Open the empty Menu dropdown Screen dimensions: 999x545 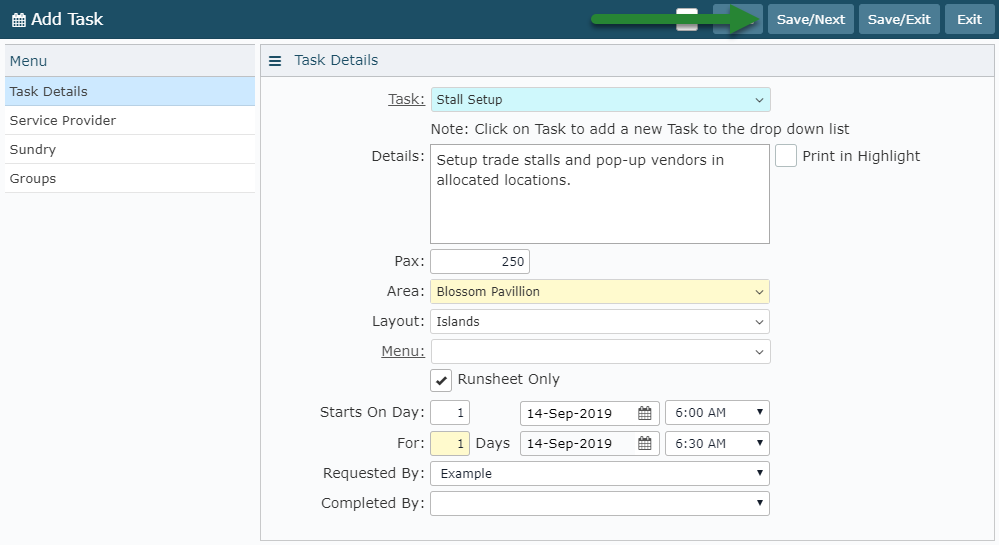[x=600, y=351]
